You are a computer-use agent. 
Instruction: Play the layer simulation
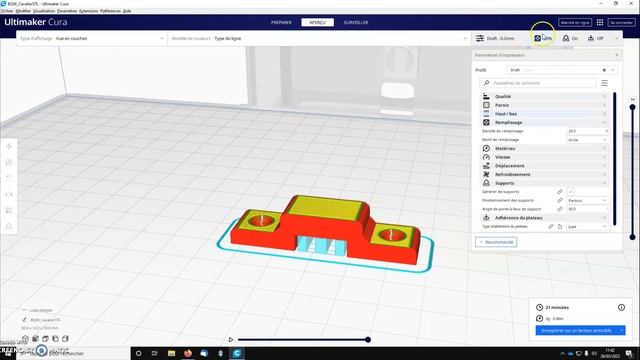coord(231,340)
